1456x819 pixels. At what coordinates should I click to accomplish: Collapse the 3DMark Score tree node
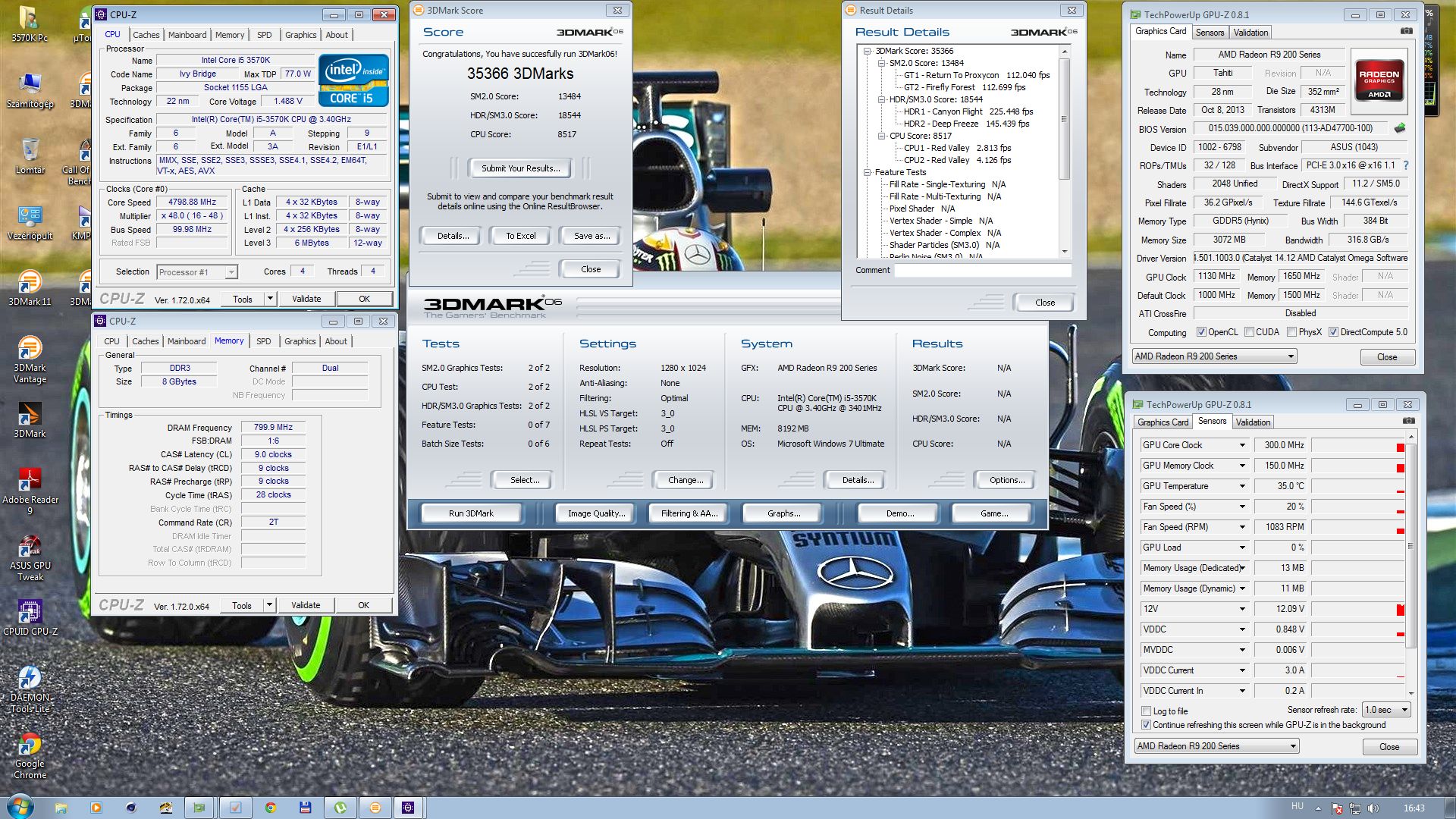(x=868, y=51)
